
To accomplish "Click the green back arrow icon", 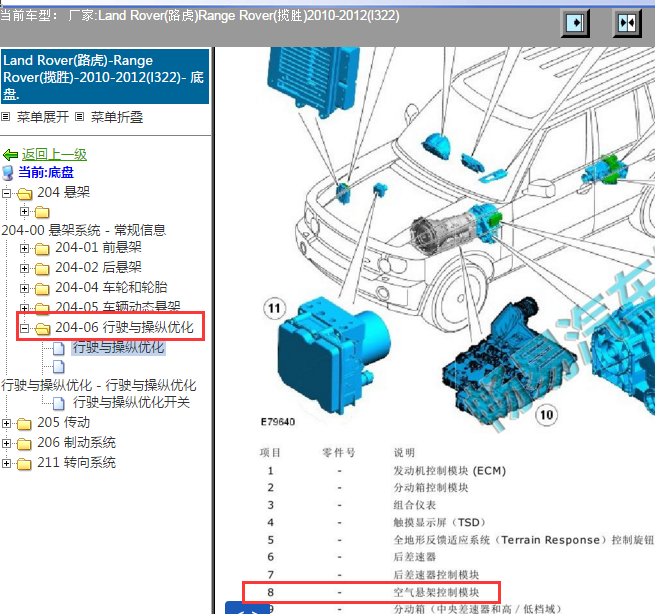I will (10, 155).
